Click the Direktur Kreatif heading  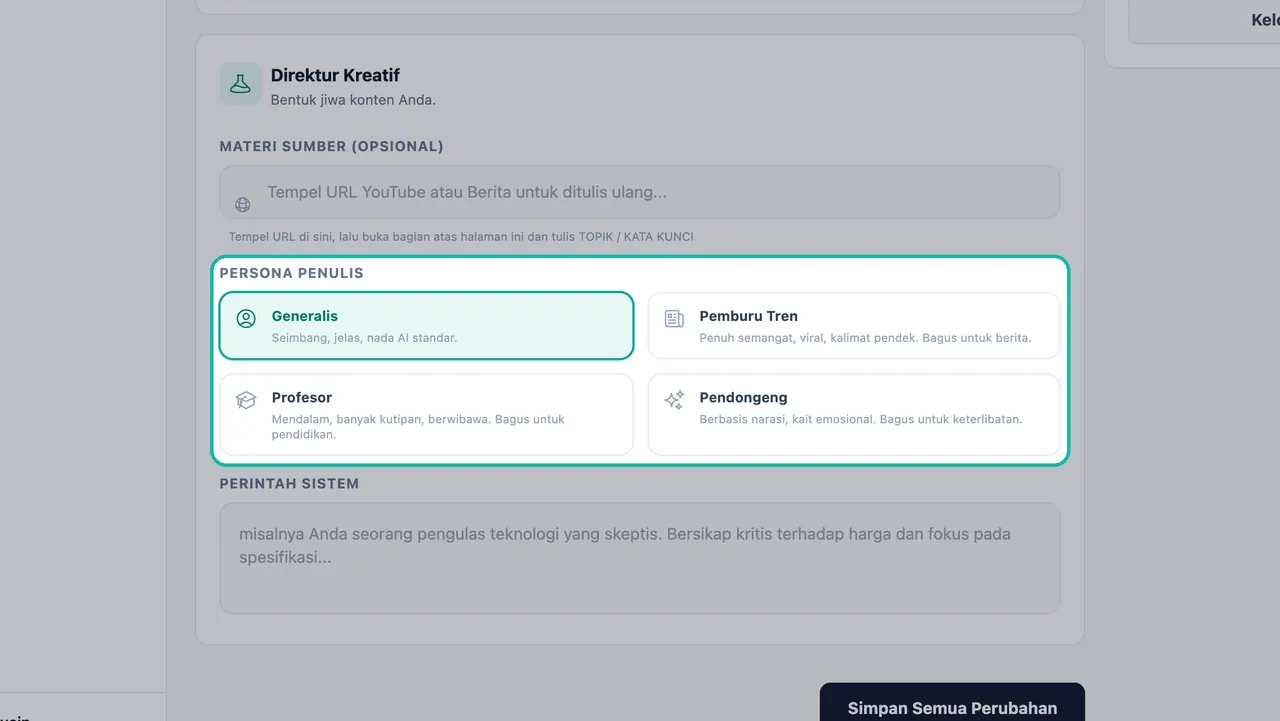335,75
